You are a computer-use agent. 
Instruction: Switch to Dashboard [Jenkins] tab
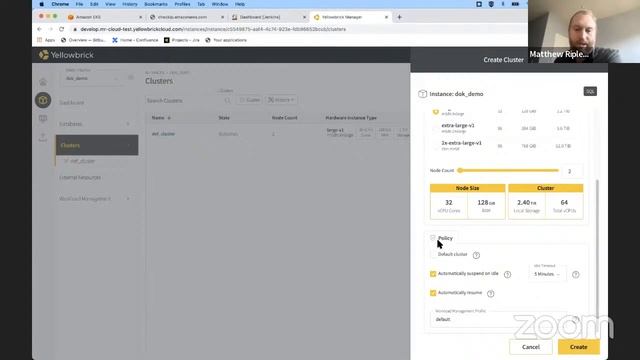(268, 17)
